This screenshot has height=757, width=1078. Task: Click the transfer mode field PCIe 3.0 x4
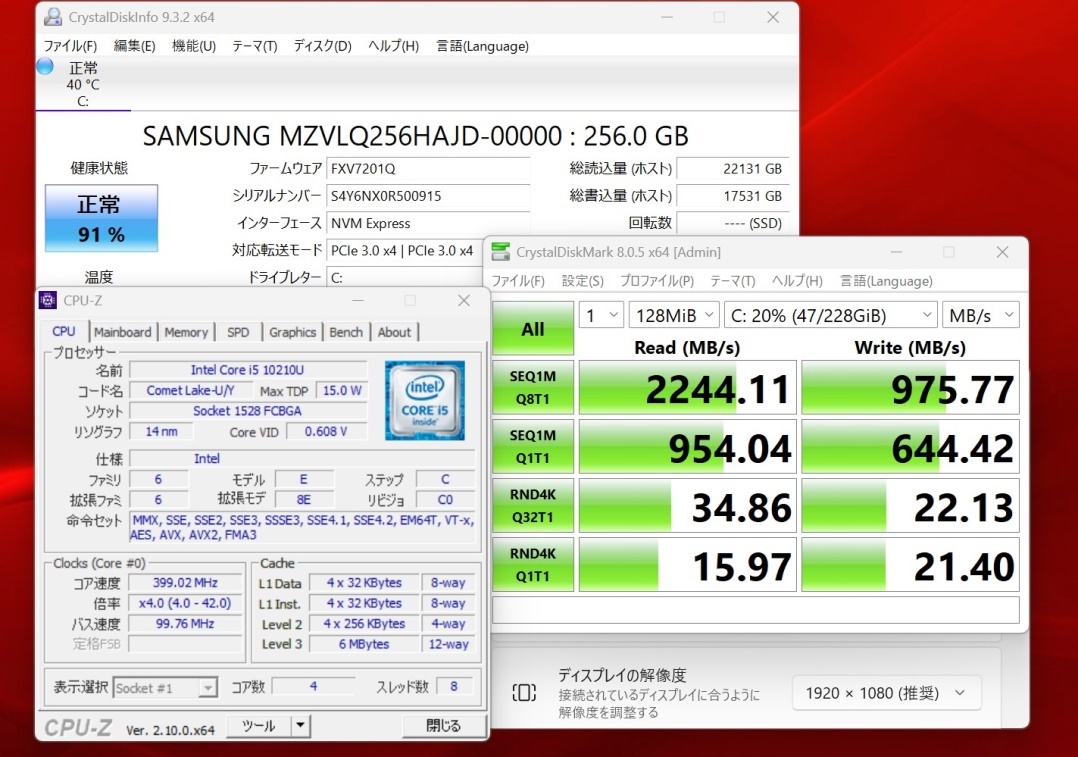point(406,251)
